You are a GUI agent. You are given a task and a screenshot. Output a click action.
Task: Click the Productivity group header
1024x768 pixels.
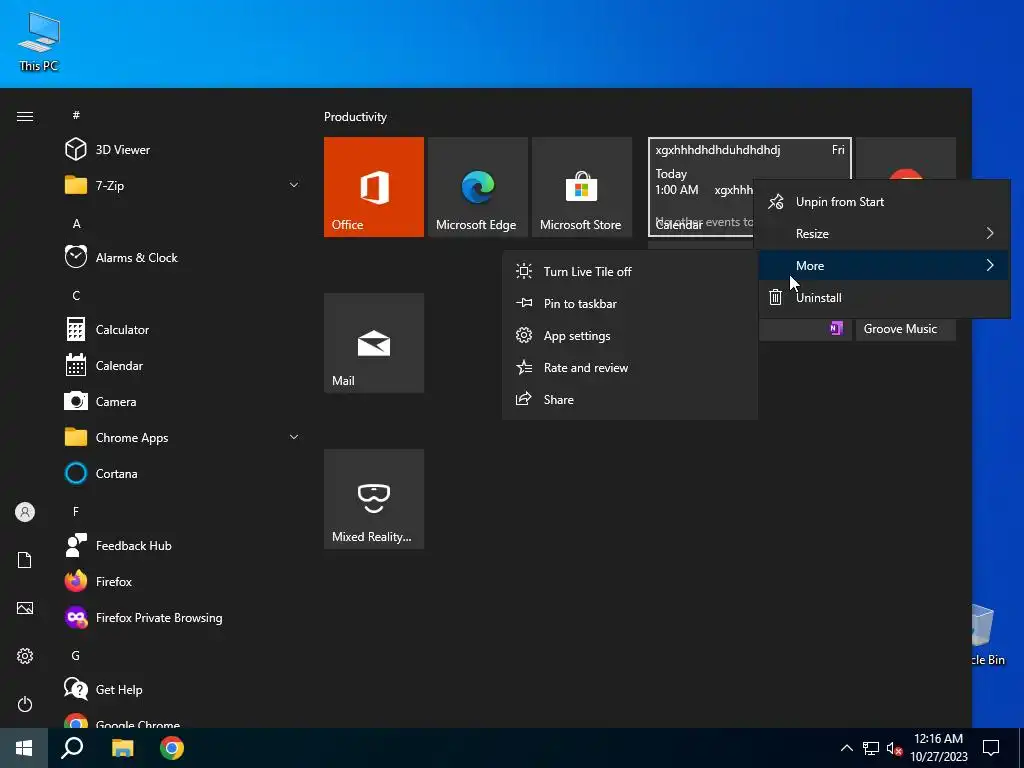tap(355, 117)
